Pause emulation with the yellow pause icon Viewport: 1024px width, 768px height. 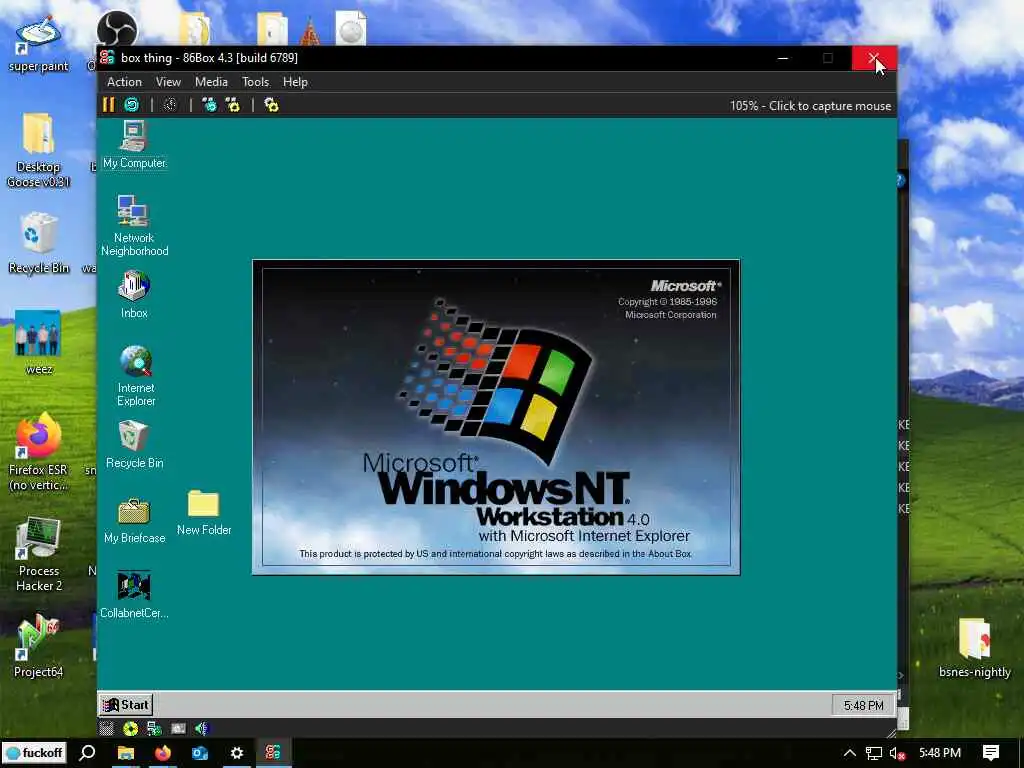108,105
